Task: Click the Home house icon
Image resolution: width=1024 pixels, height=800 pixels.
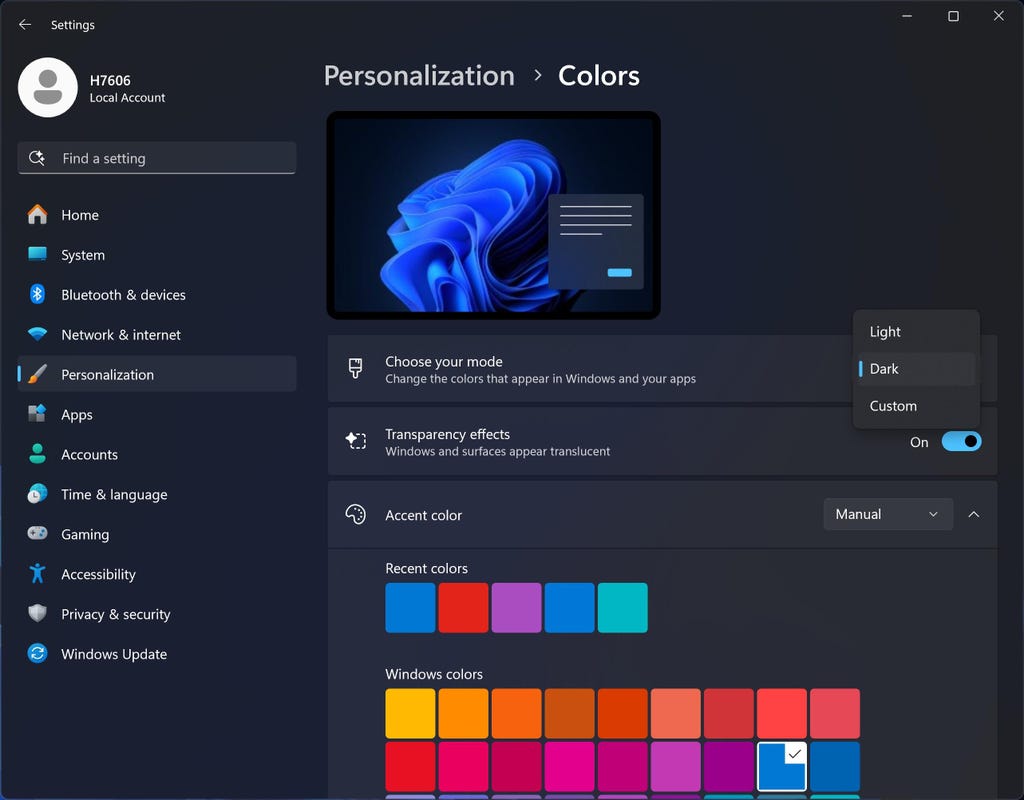Action: [x=37, y=214]
